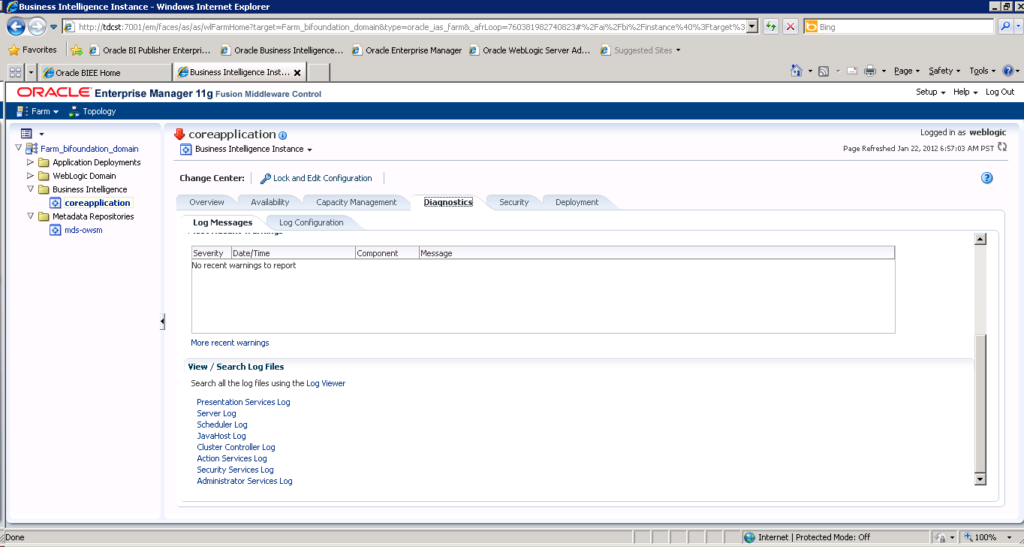This screenshot has height=547, width=1024.
Task: Open the Server Log link
Action: click(216, 413)
